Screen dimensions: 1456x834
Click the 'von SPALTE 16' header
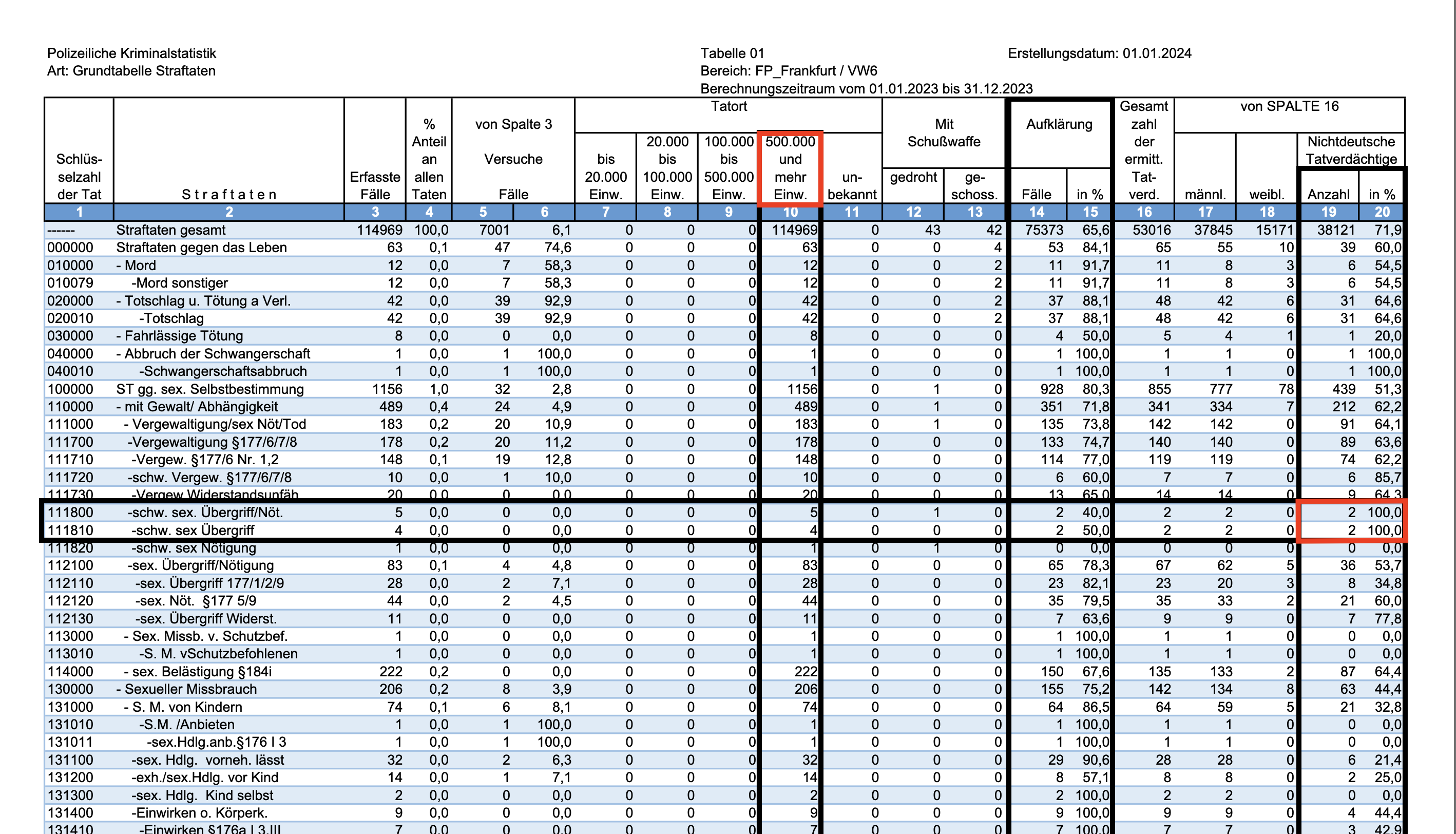pos(1289,106)
